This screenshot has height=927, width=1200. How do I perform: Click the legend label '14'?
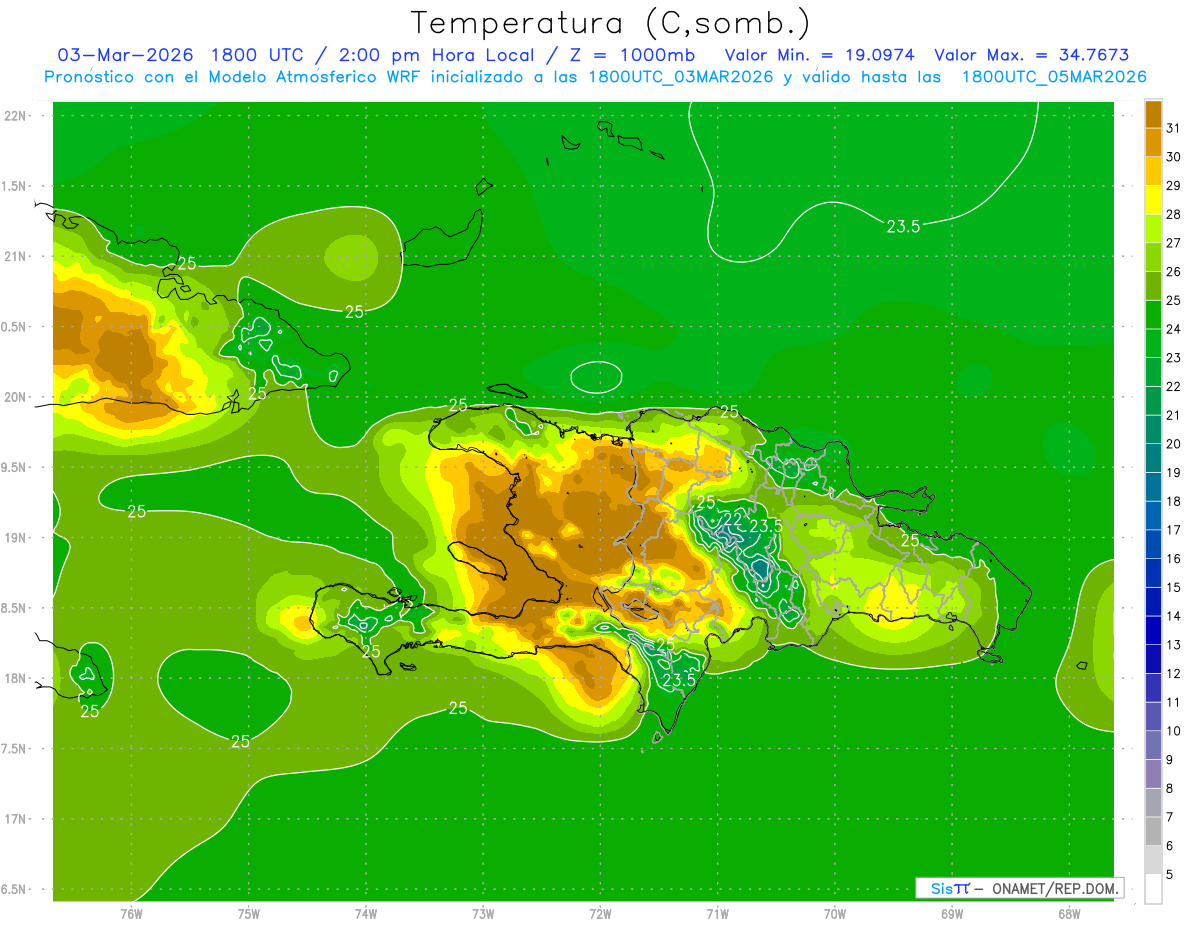(1173, 615)
